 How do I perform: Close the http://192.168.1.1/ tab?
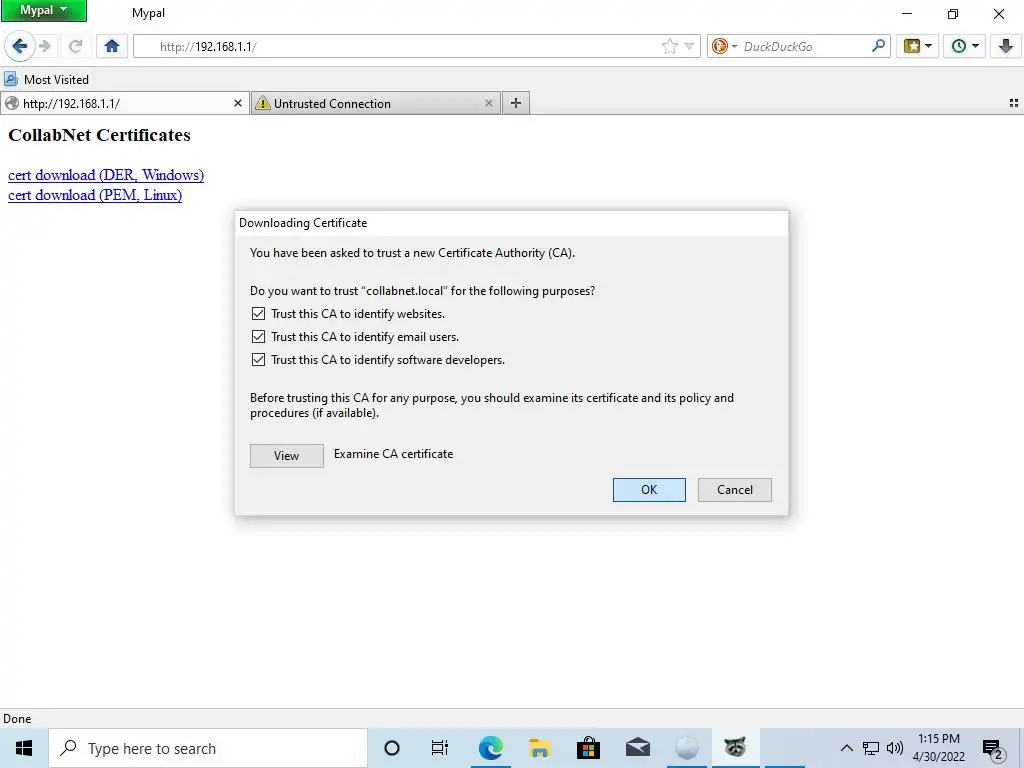(x=238, y=103)
